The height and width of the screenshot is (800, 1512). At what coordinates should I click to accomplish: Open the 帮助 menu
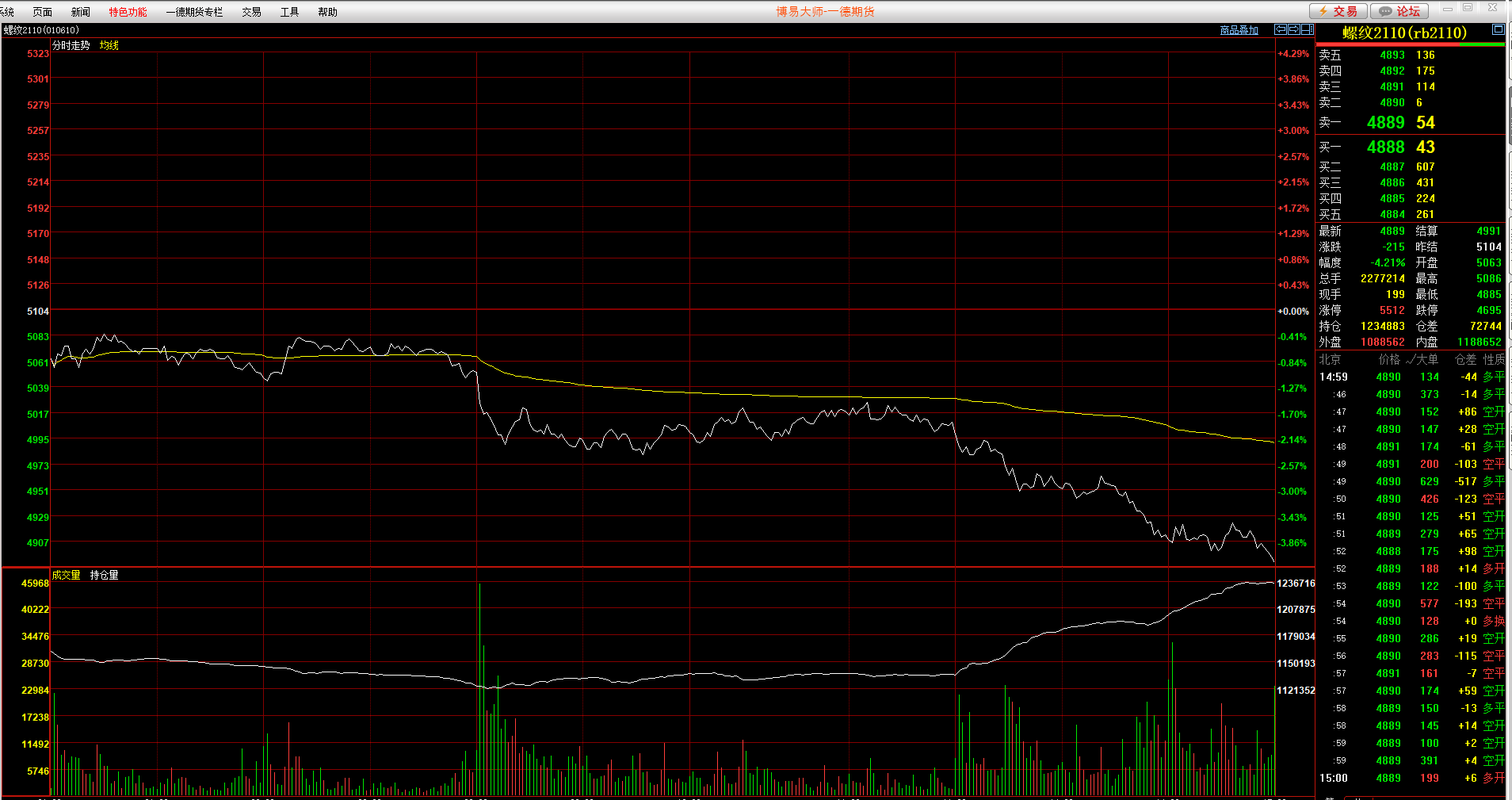[327, 12]
